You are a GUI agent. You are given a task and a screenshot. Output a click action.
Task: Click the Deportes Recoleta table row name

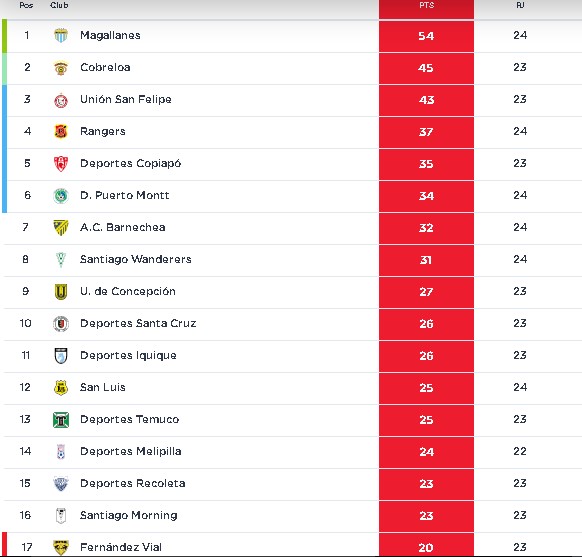133,483
